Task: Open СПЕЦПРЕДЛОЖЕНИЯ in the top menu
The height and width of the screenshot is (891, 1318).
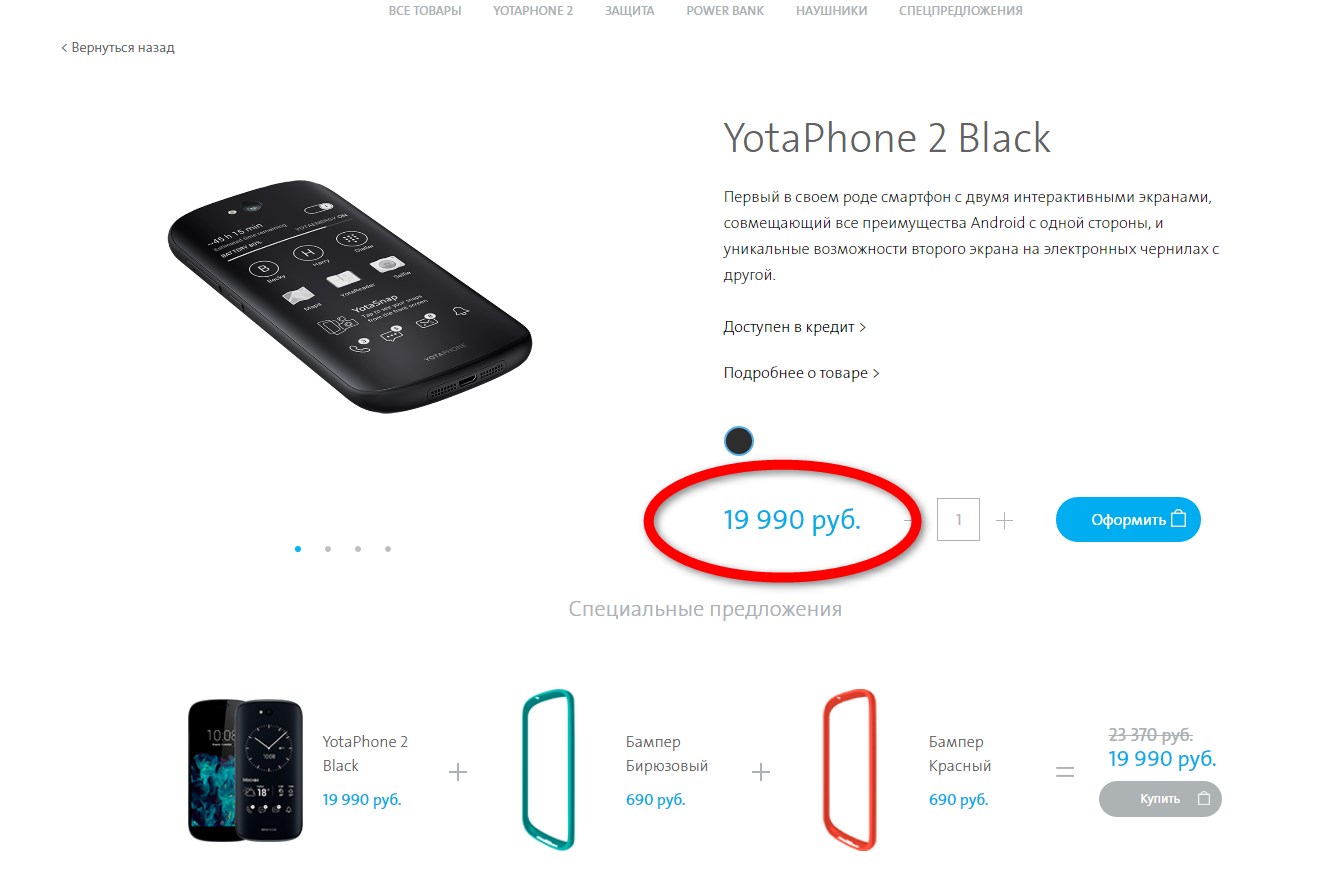Action: click(961, 11)
